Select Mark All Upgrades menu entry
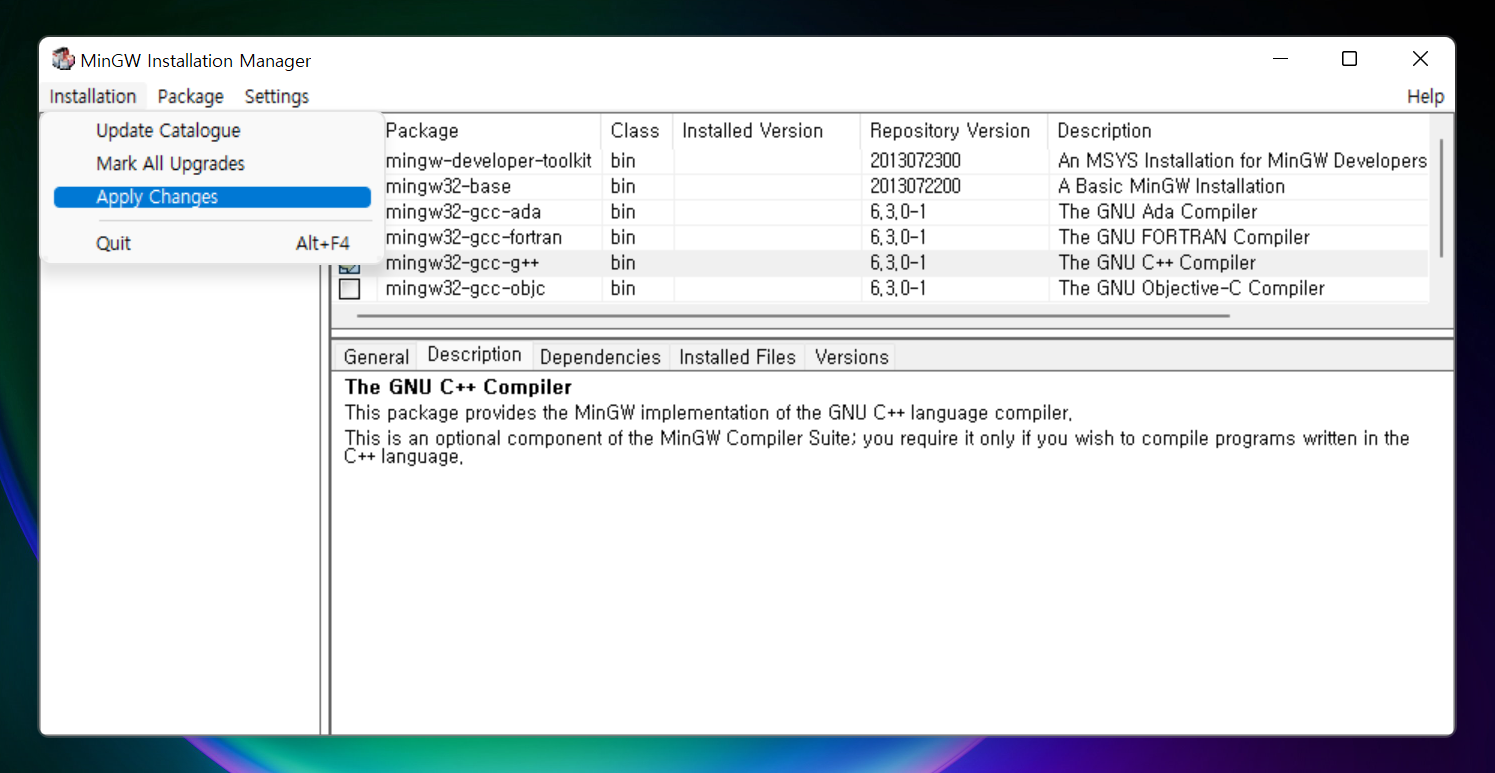This screenshot has width=1495, height=773. coord(212,164)
